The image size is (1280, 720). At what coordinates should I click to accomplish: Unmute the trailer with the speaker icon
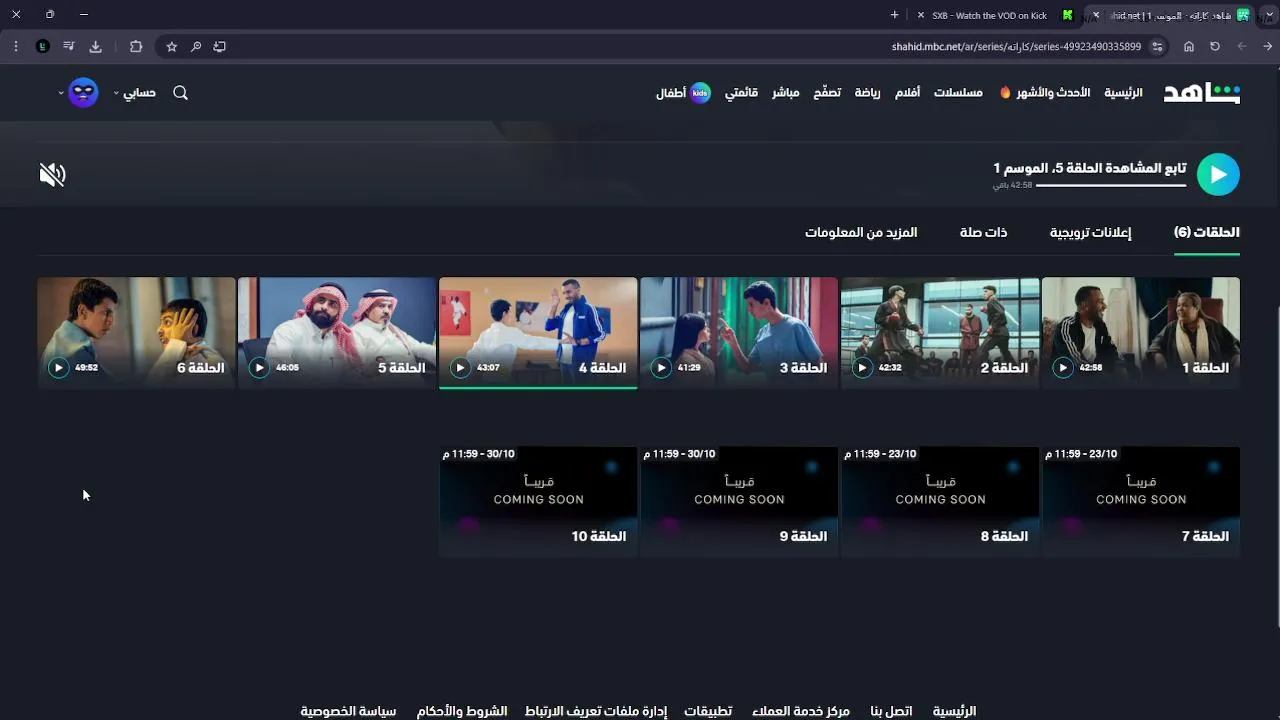[52, 175]
